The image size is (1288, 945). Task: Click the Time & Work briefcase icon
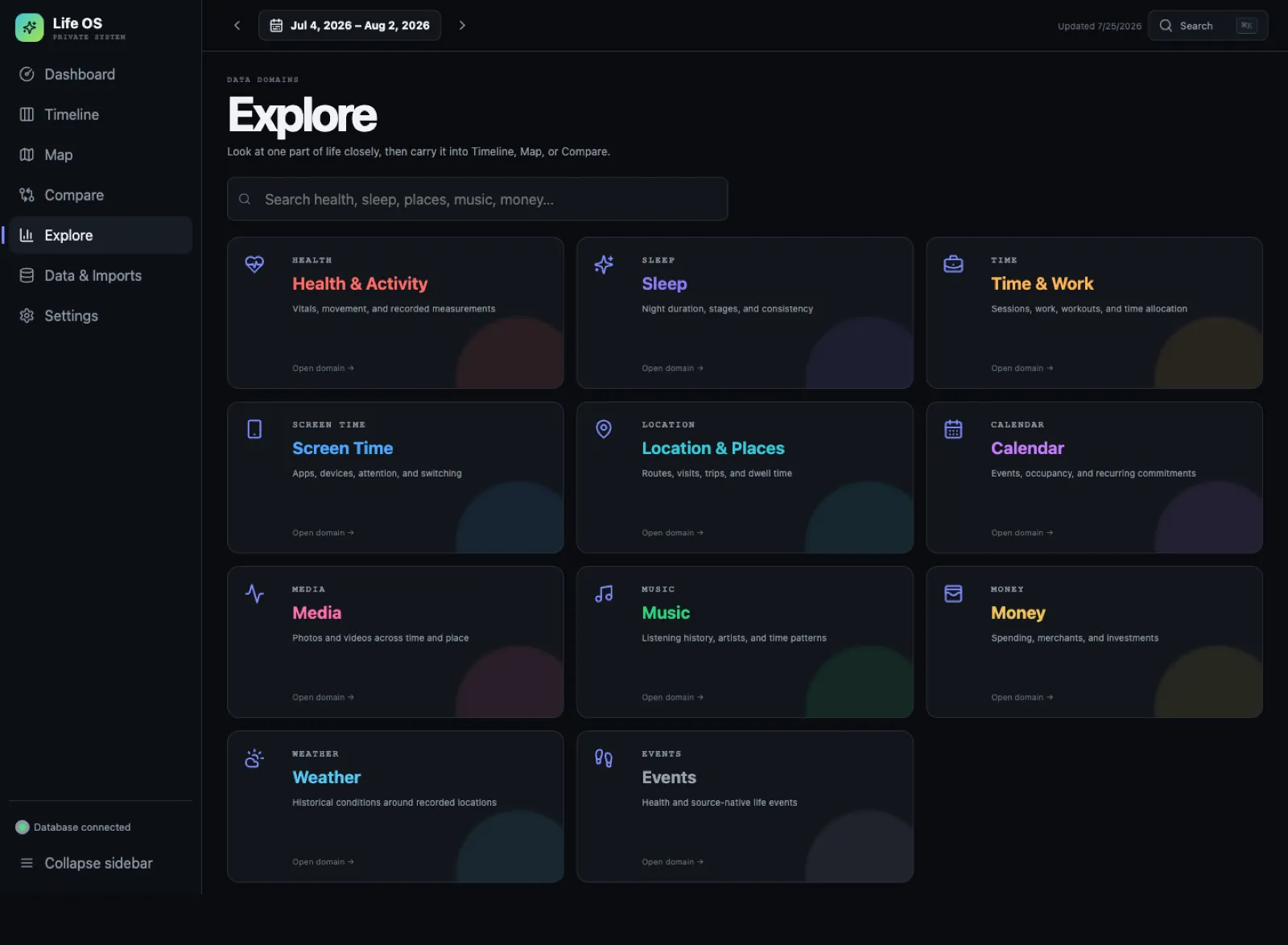(953, 264)
